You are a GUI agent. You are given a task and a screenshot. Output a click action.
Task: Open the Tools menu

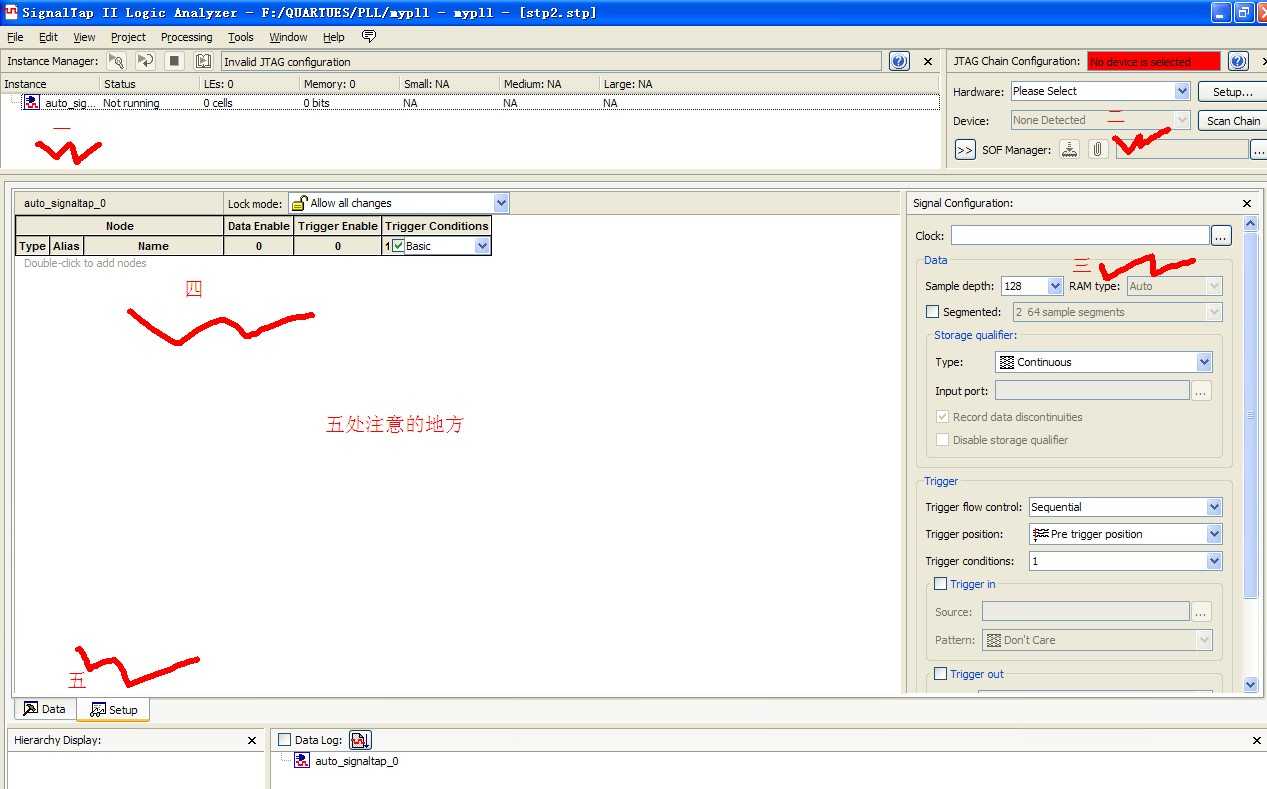point(241,37)
